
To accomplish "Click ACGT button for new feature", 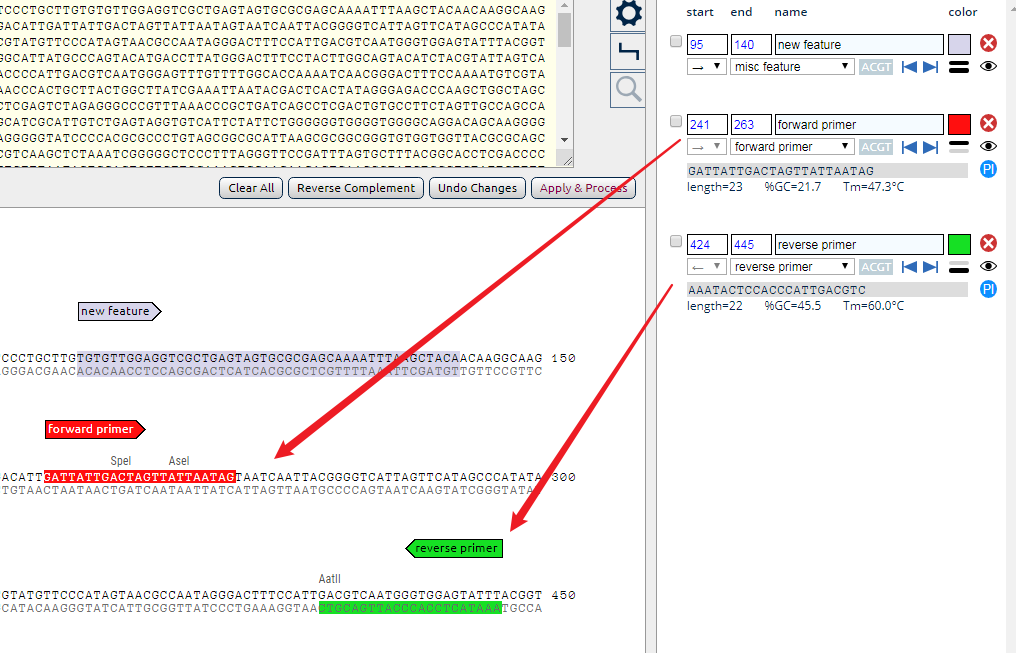I will click(875, 67).
